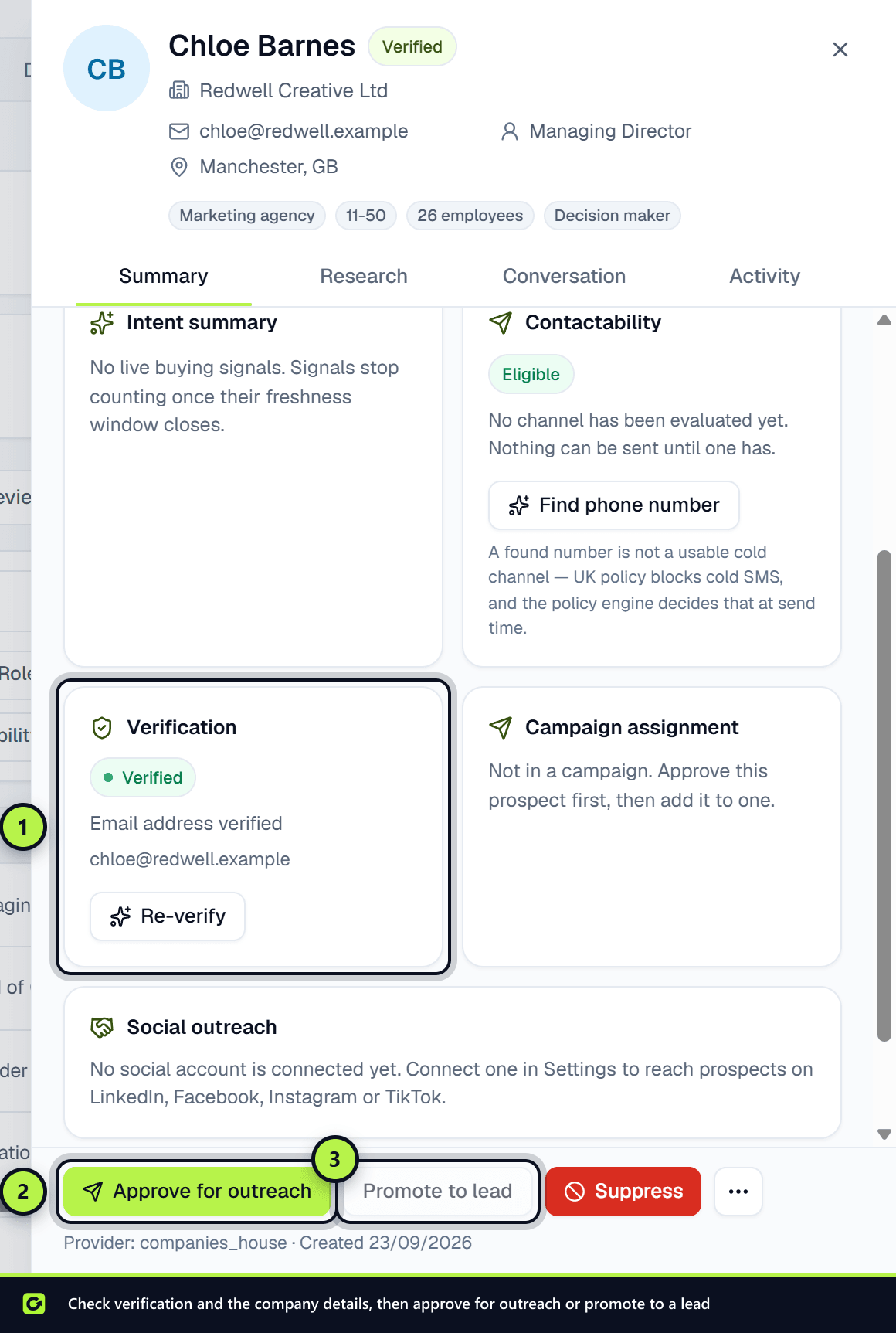Click the paper plane icon beside Campaign assignment
Screen dimensions: 896x1333
501,728
